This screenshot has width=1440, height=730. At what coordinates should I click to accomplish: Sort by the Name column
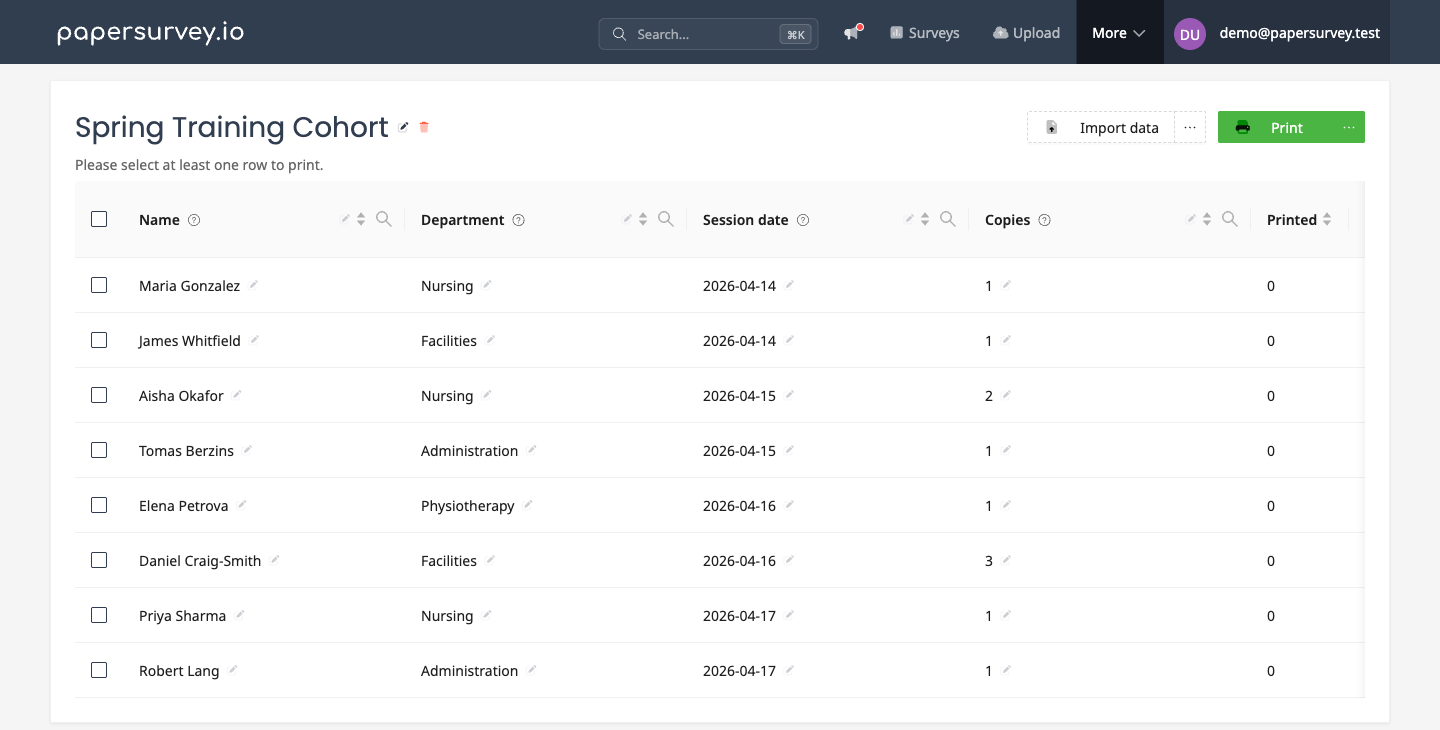361,219
